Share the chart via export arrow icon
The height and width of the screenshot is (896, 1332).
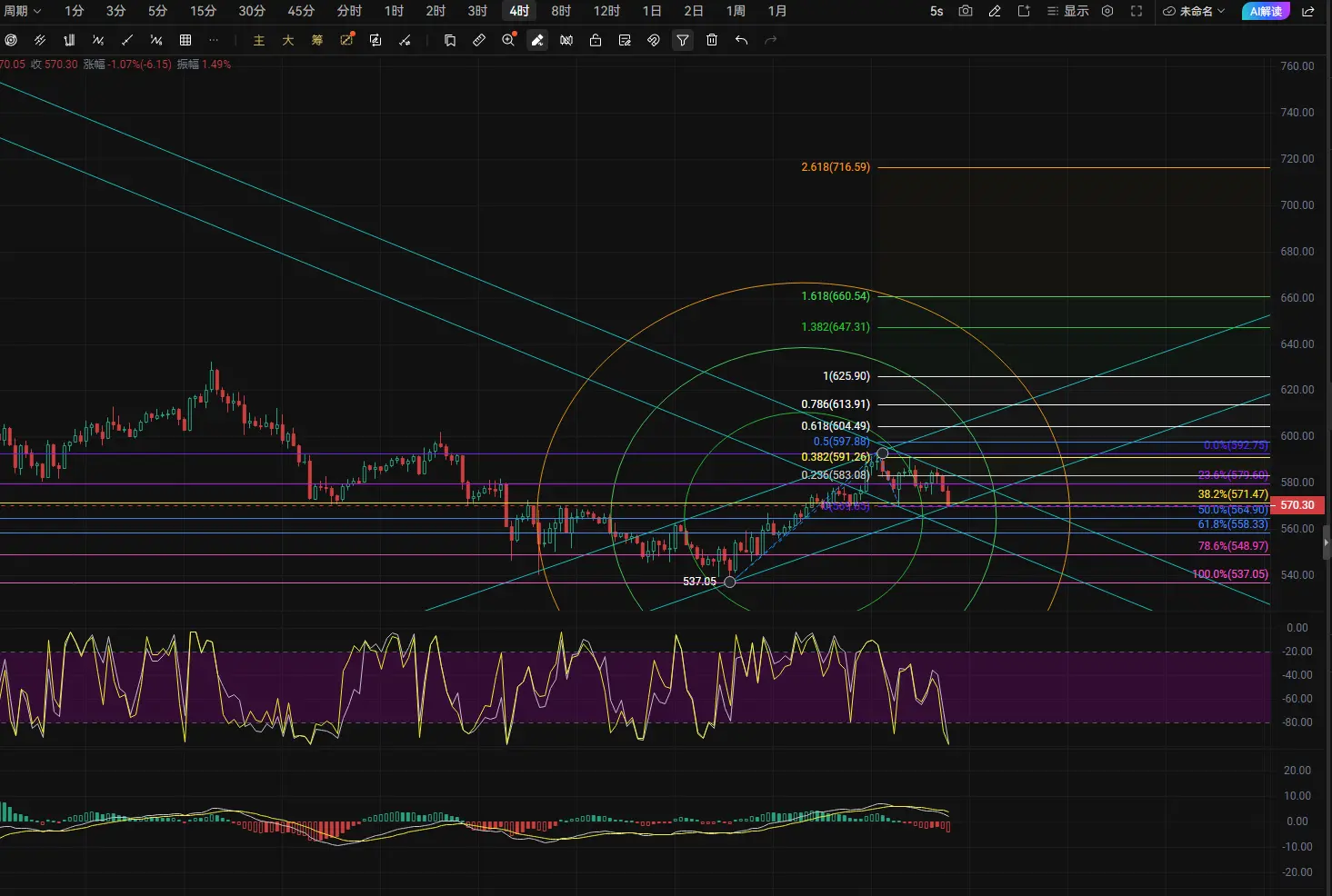point(1308,11)
